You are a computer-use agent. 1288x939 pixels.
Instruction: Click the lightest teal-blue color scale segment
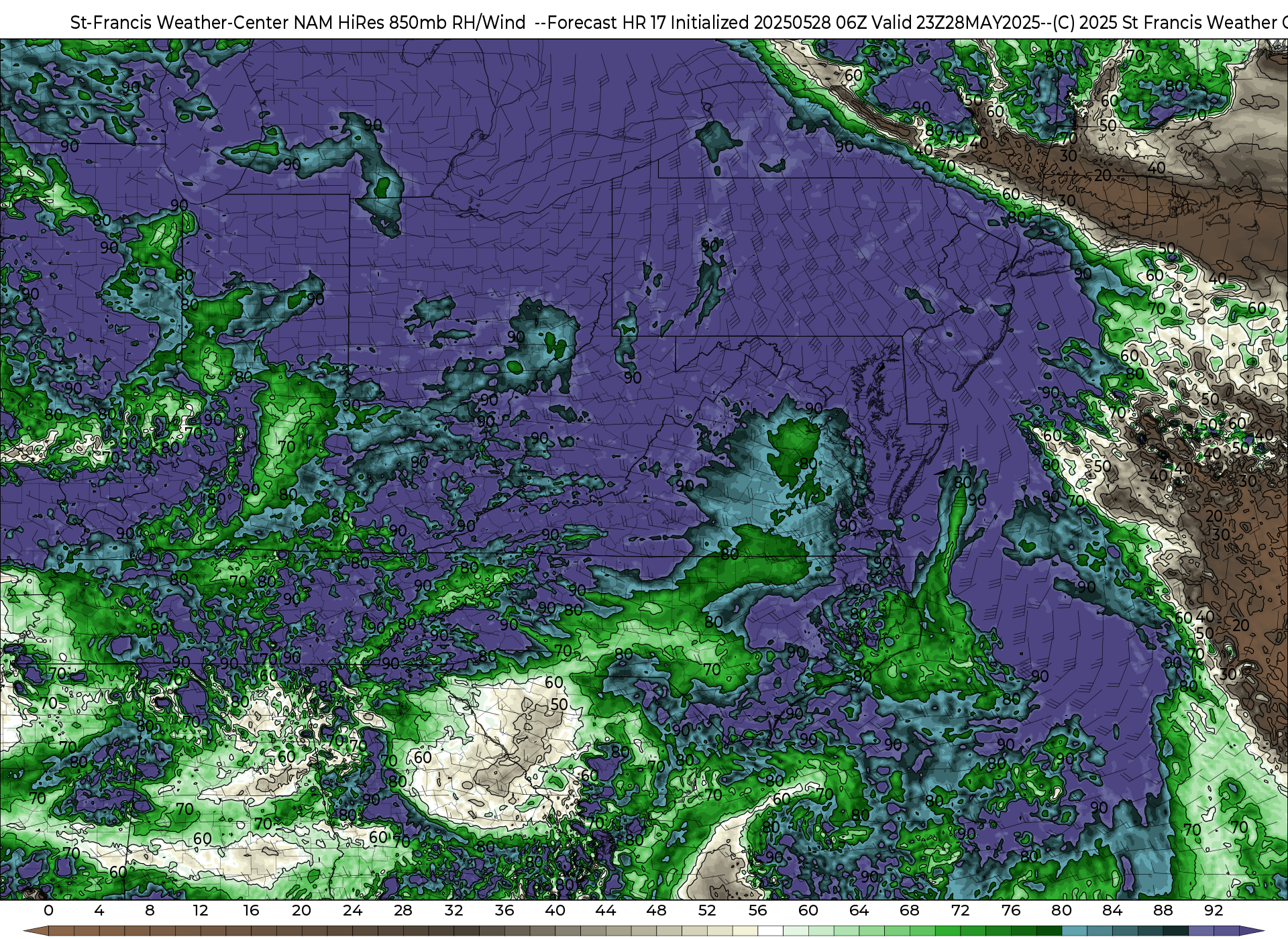pos(1074,930)
